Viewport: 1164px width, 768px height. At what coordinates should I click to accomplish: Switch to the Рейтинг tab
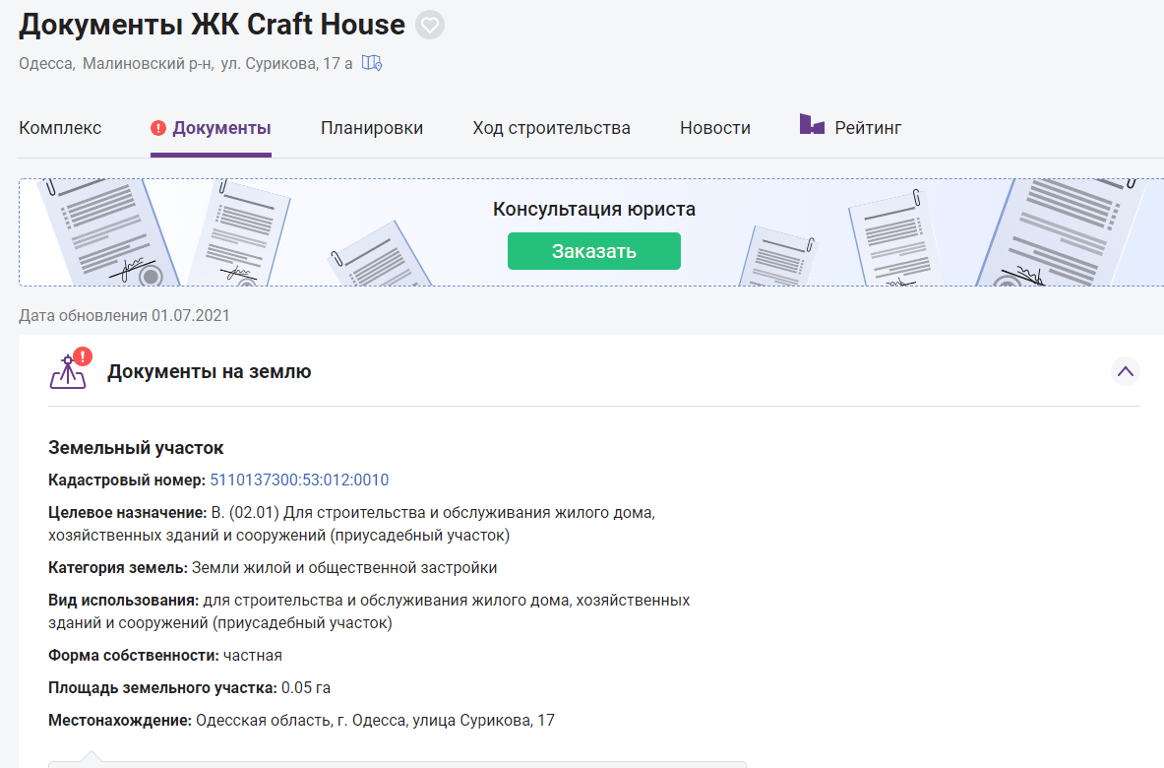(x=851, y=126)
